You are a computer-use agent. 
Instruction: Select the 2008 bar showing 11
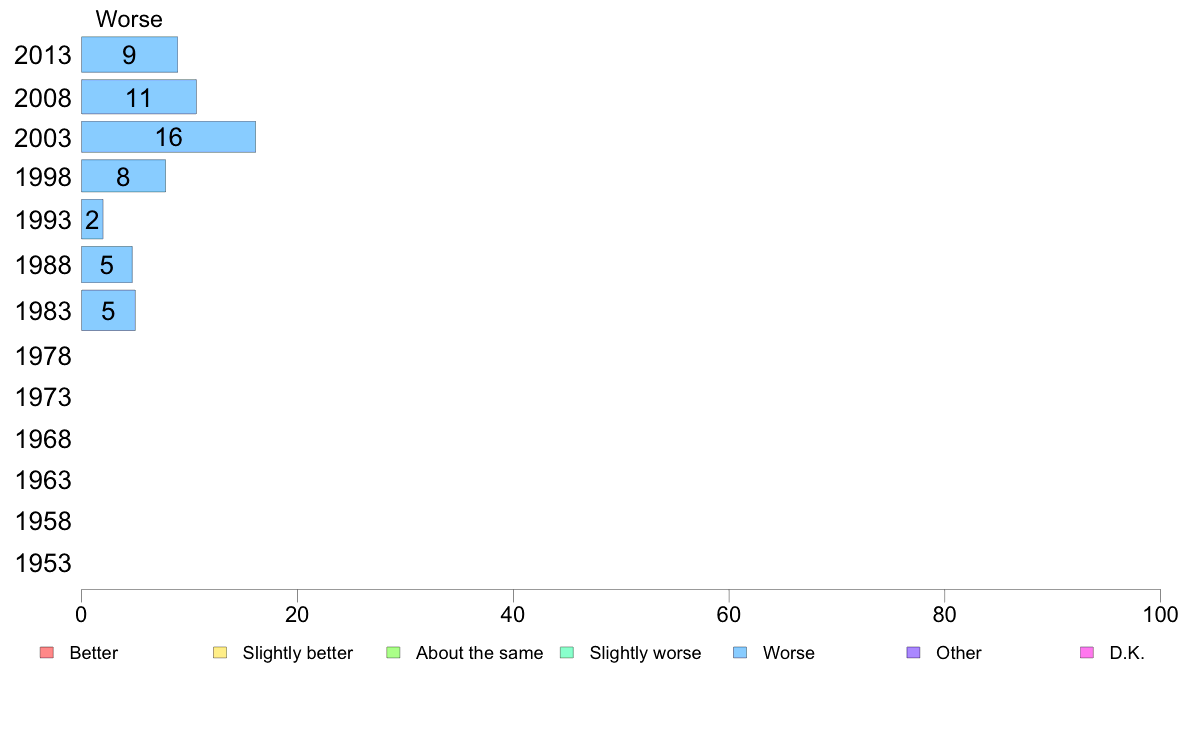(139, 97)
